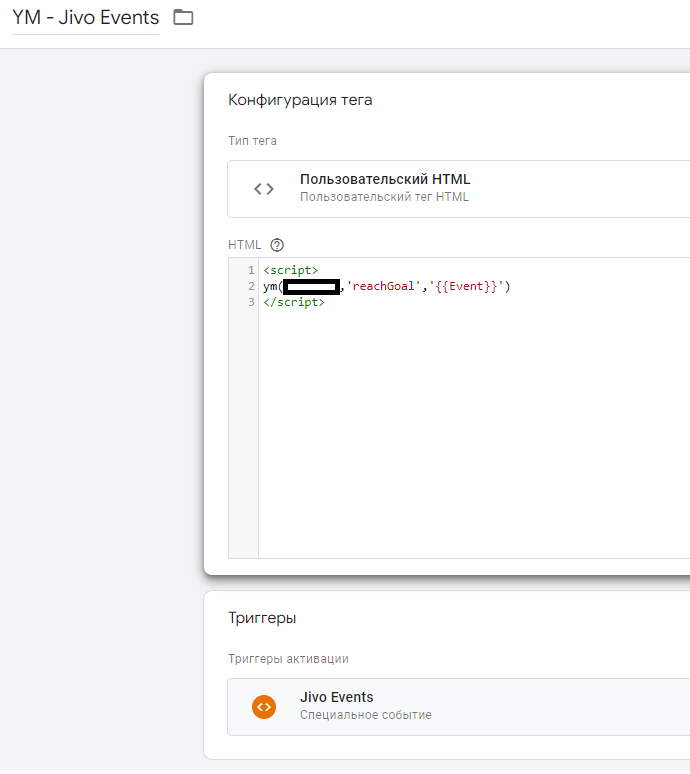Place cursor on the opening <script> line
Image resolution: width=690 pixels, height=774 pixels.
coord(291,271)
